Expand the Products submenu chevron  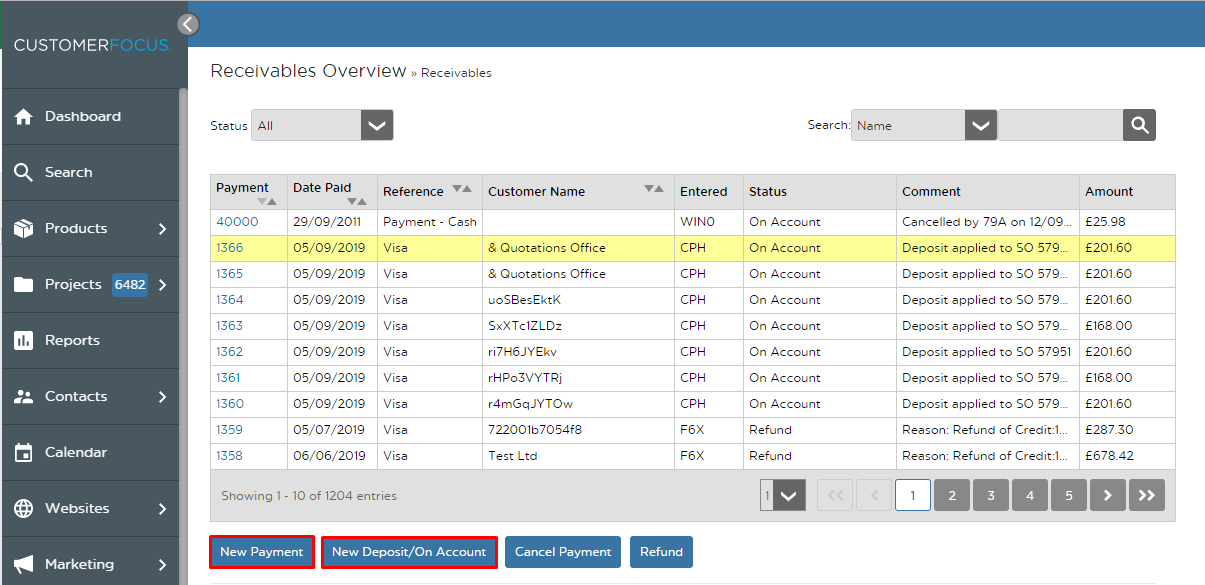tap(162, 229)
